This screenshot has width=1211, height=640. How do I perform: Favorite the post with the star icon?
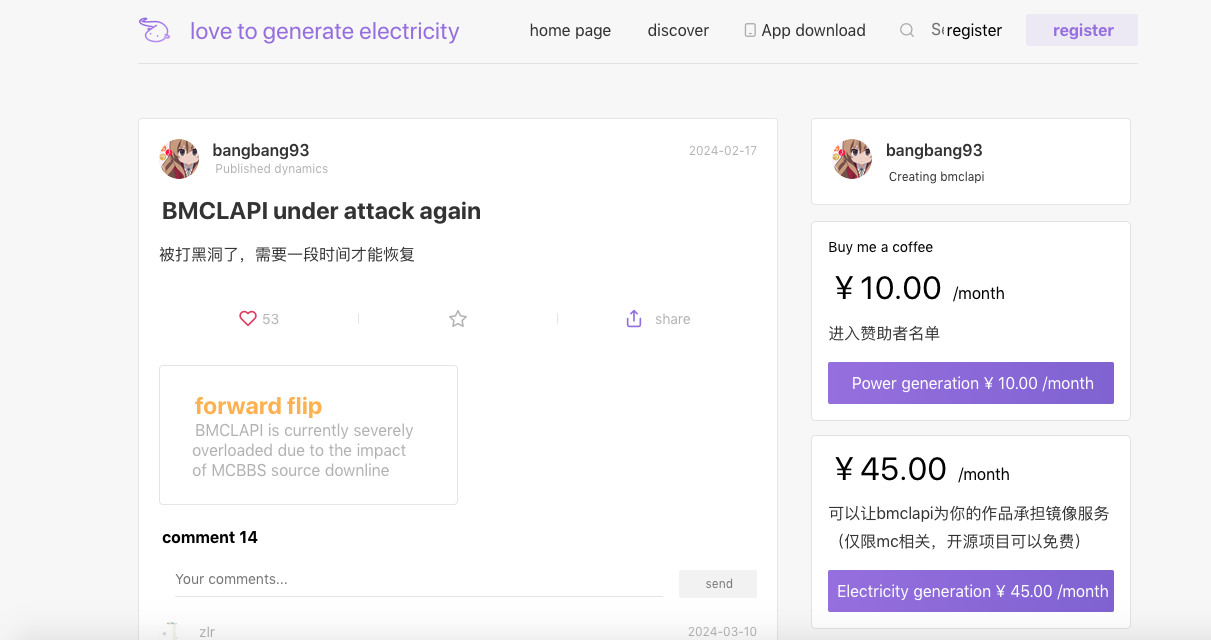tap(458, 319)
